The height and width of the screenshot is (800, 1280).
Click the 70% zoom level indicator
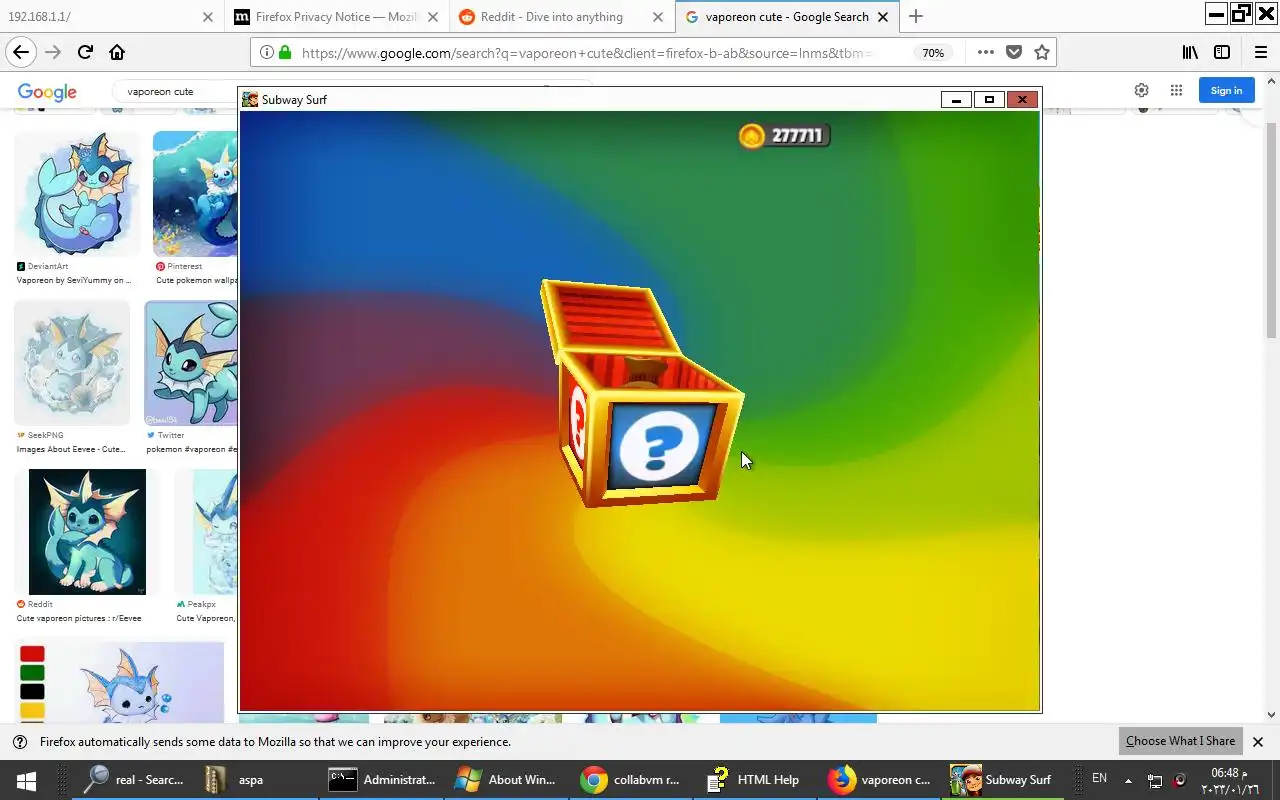(x=933, y=53)
